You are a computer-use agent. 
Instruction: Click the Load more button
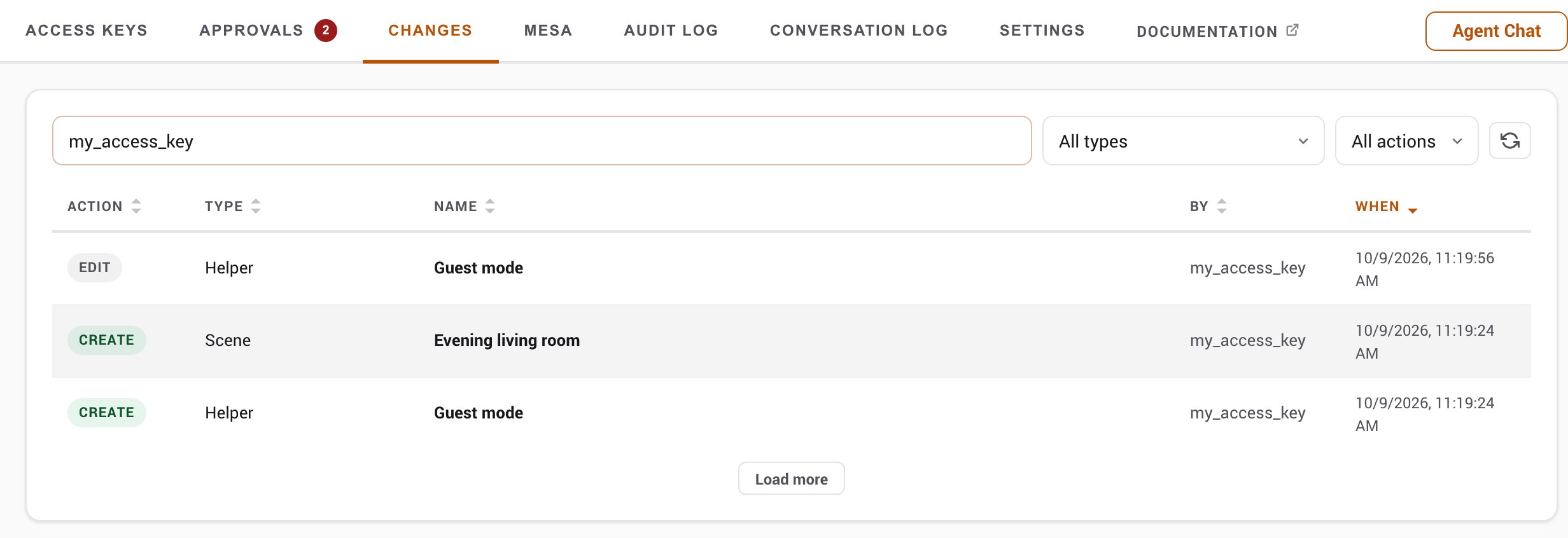pos(791,479)
